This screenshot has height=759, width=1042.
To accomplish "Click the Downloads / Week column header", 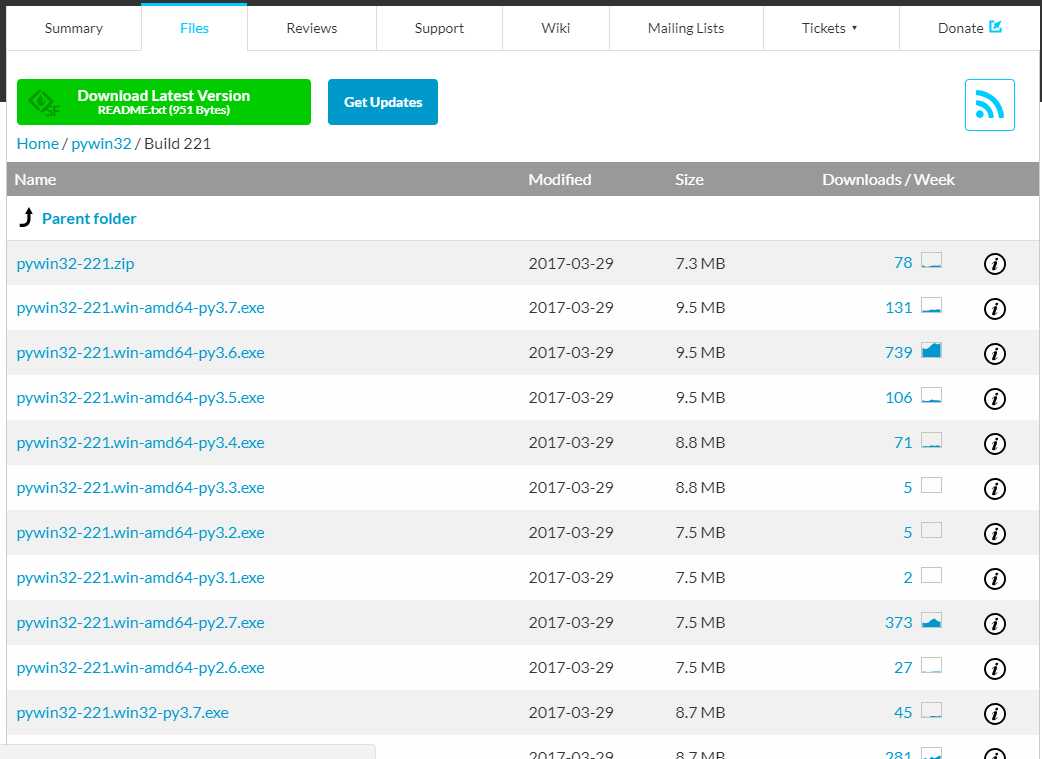I will 888,179.
